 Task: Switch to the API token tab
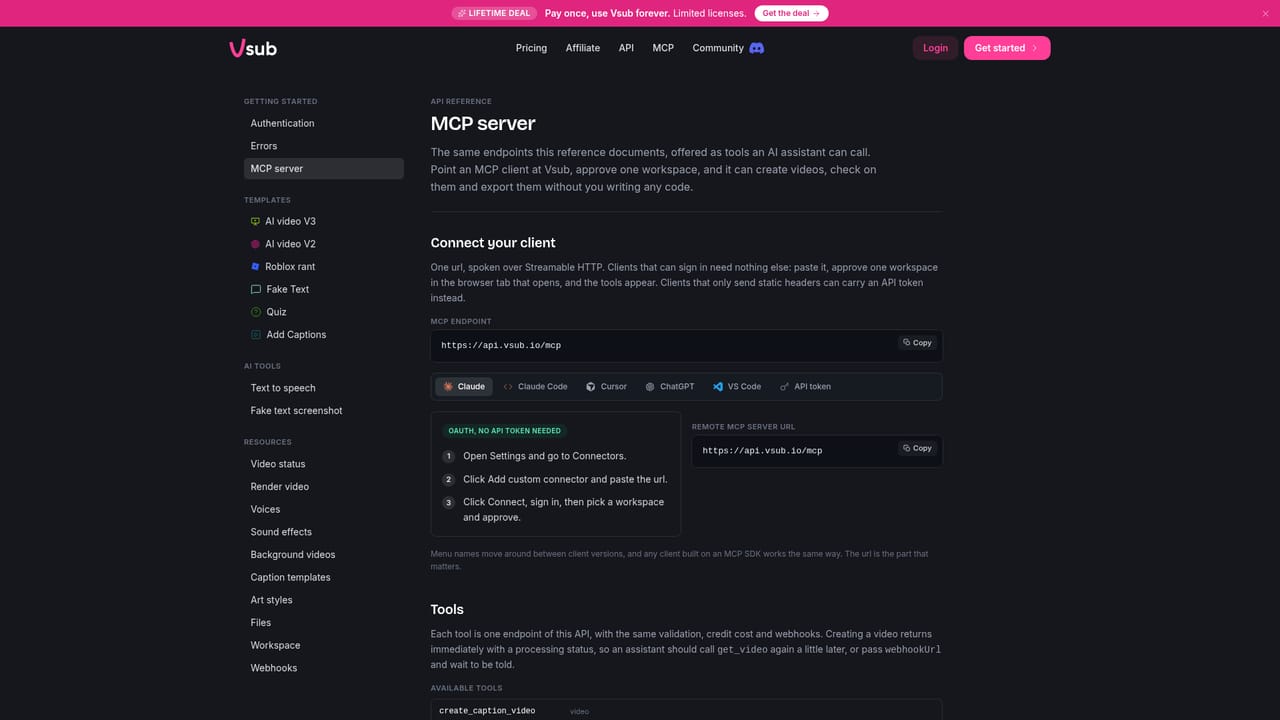805,386
